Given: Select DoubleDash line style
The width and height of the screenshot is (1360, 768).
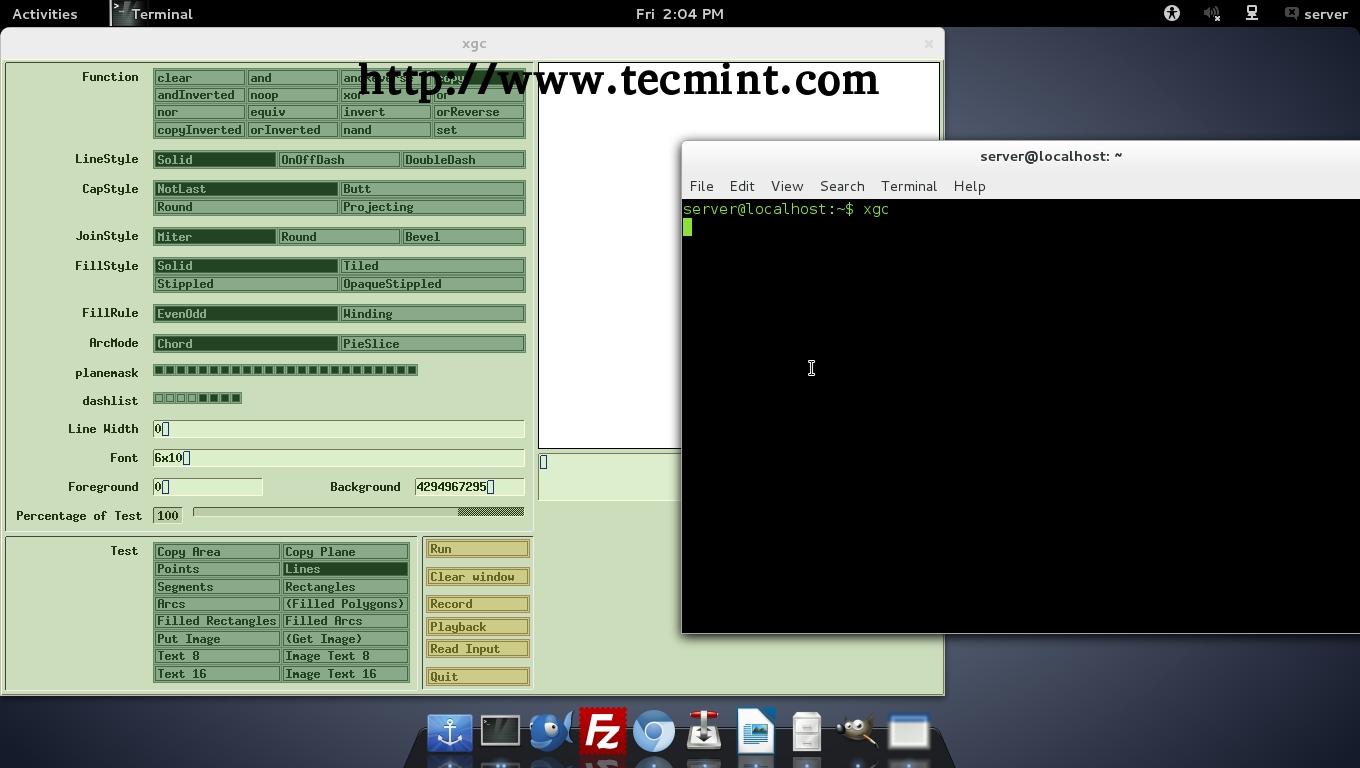Looking at the screenshot, I should coord(463,160).
